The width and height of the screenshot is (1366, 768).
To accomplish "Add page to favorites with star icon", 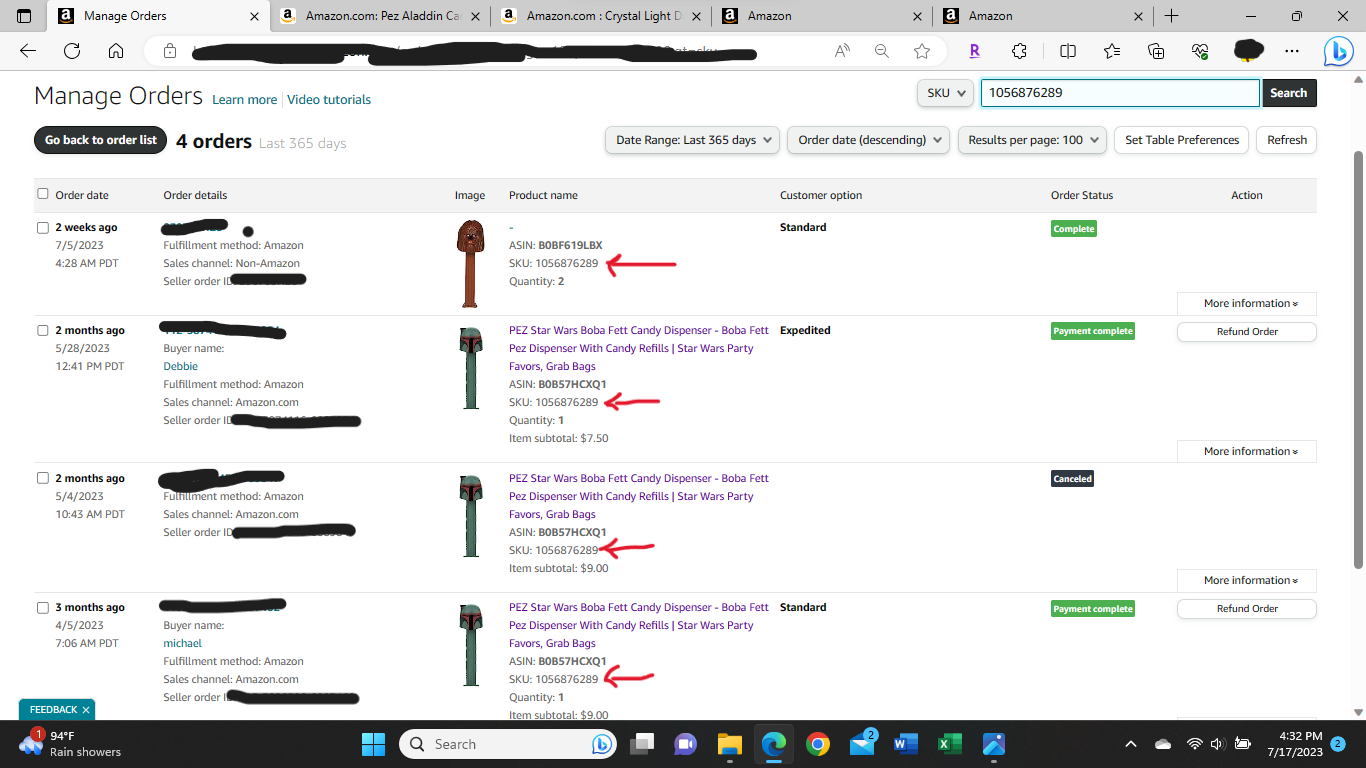I will [x=922, y=51].
